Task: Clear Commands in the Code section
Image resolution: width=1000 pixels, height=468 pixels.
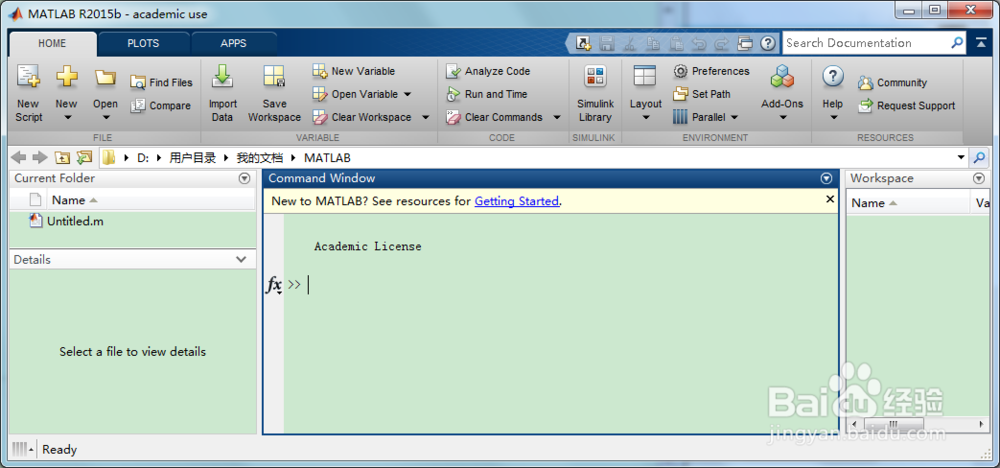Action: 494,117
